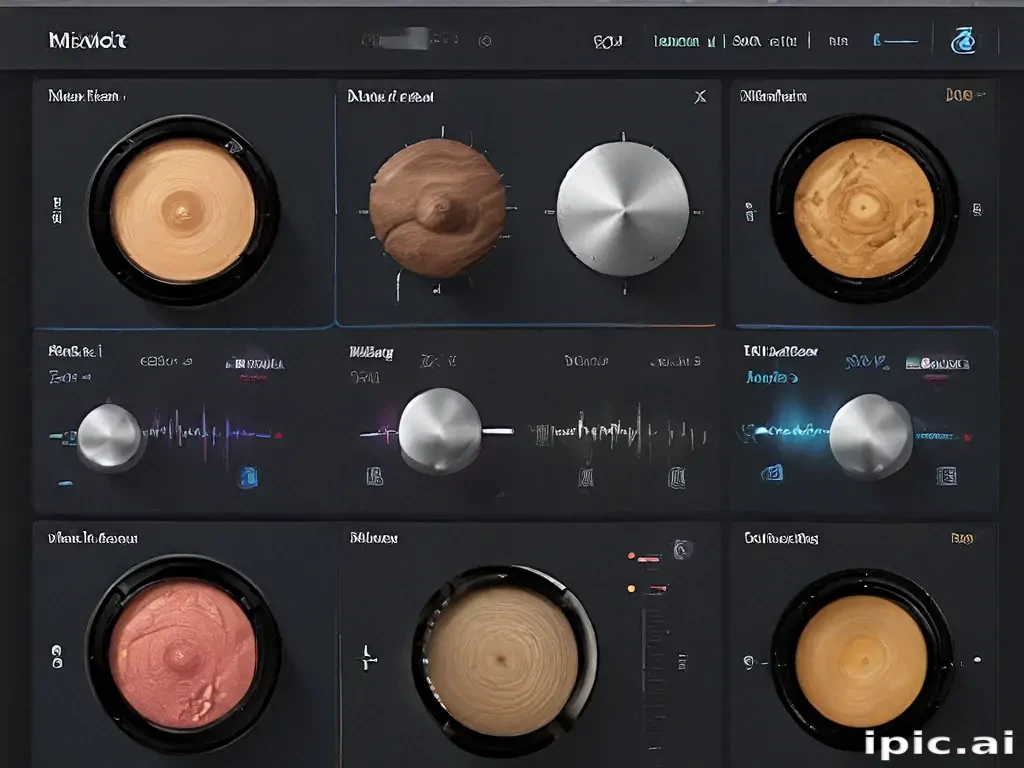
Task: Click the small icon right of the vertical fader
Action: tap(682, 662)
